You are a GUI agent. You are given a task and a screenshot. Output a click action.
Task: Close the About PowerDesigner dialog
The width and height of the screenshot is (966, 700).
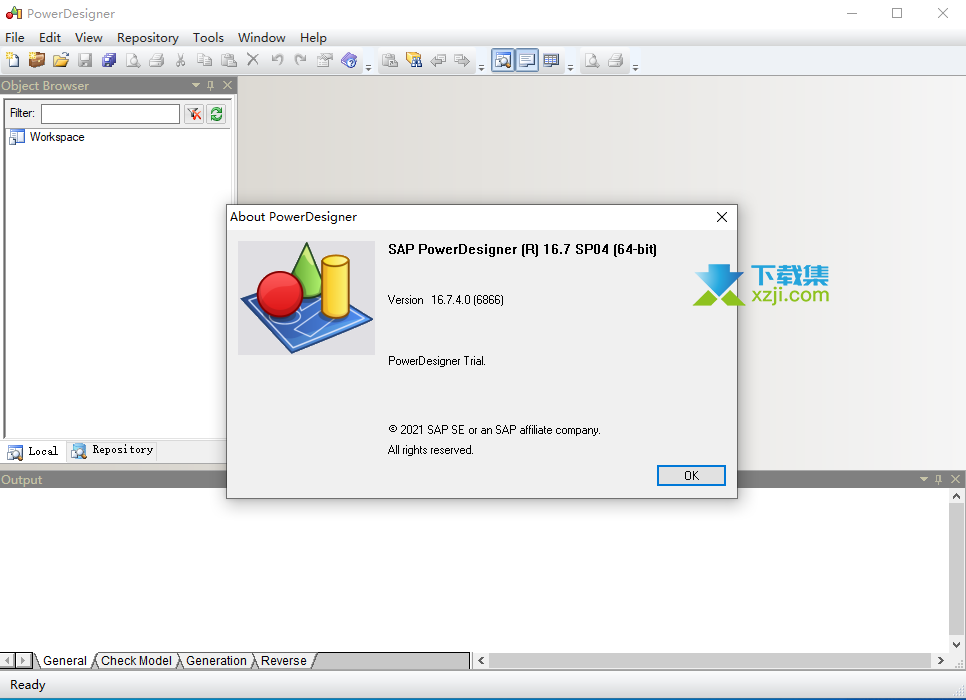pos(722,217)
